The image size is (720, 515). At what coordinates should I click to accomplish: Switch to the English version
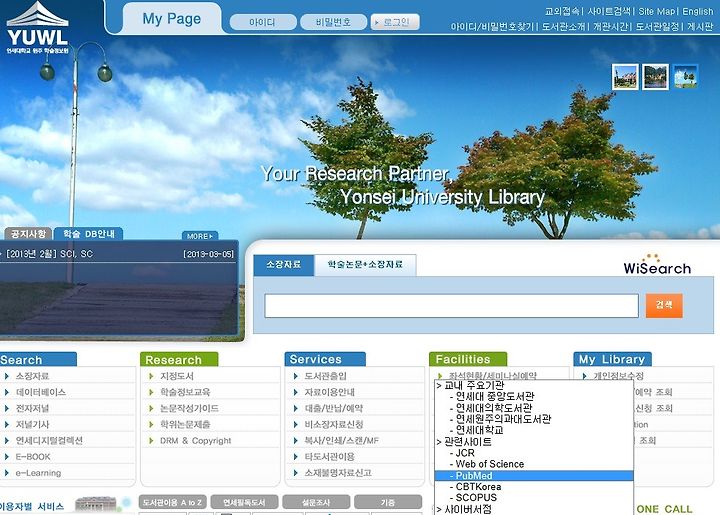pyautogui.click(x=698, y=11)
